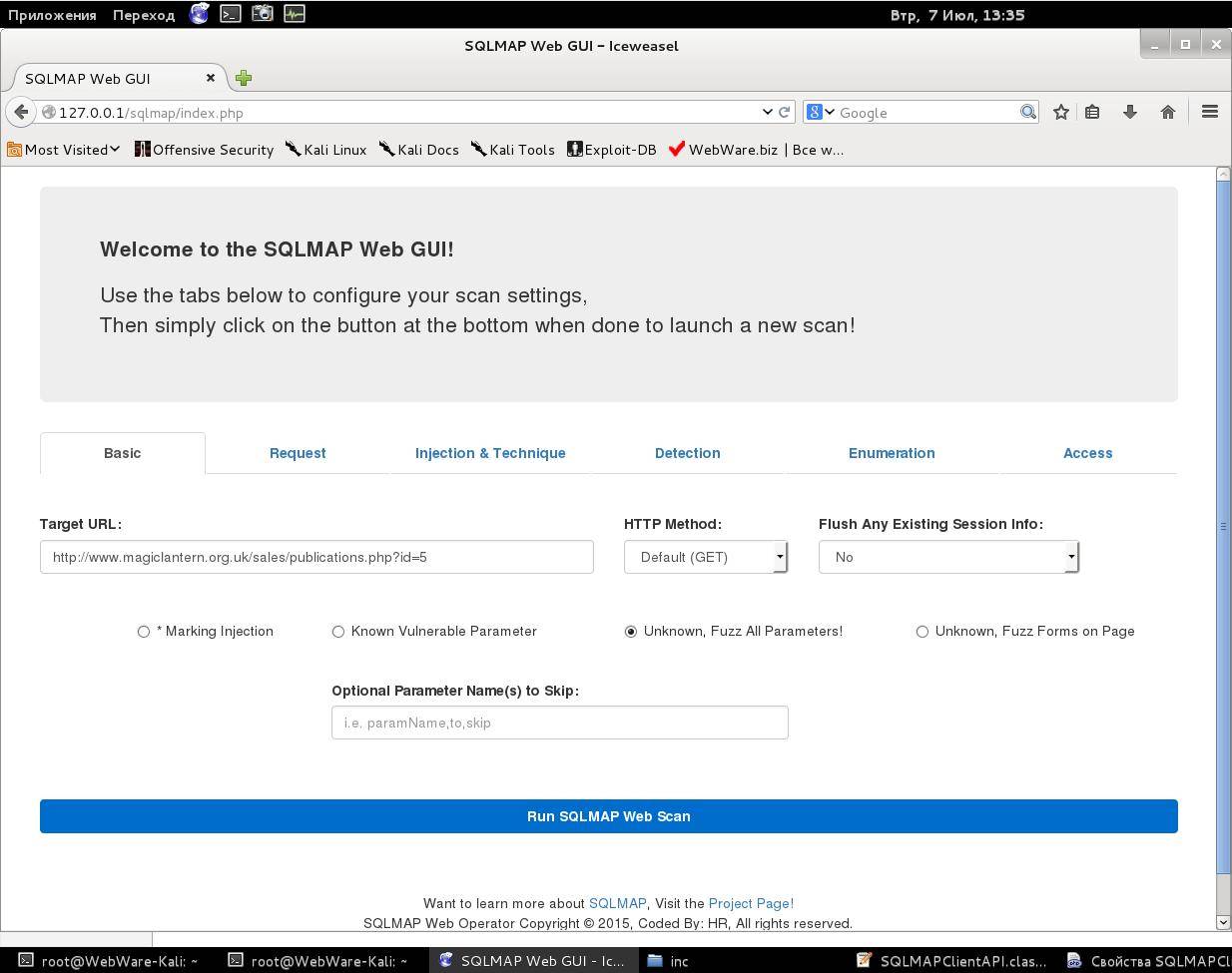The height and width of the screenshot is (973, 1232).
Task: Open the downloads arrow icon
Action: [1129, 112]
